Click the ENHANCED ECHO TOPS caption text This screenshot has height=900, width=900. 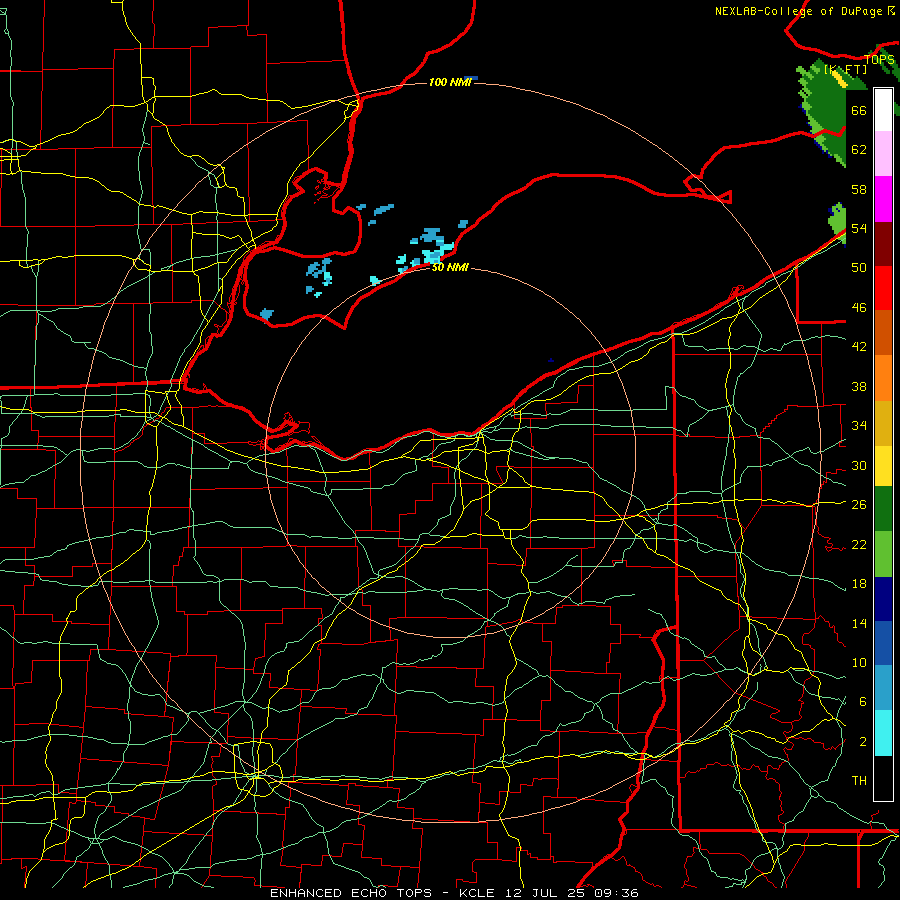(350, 893)
